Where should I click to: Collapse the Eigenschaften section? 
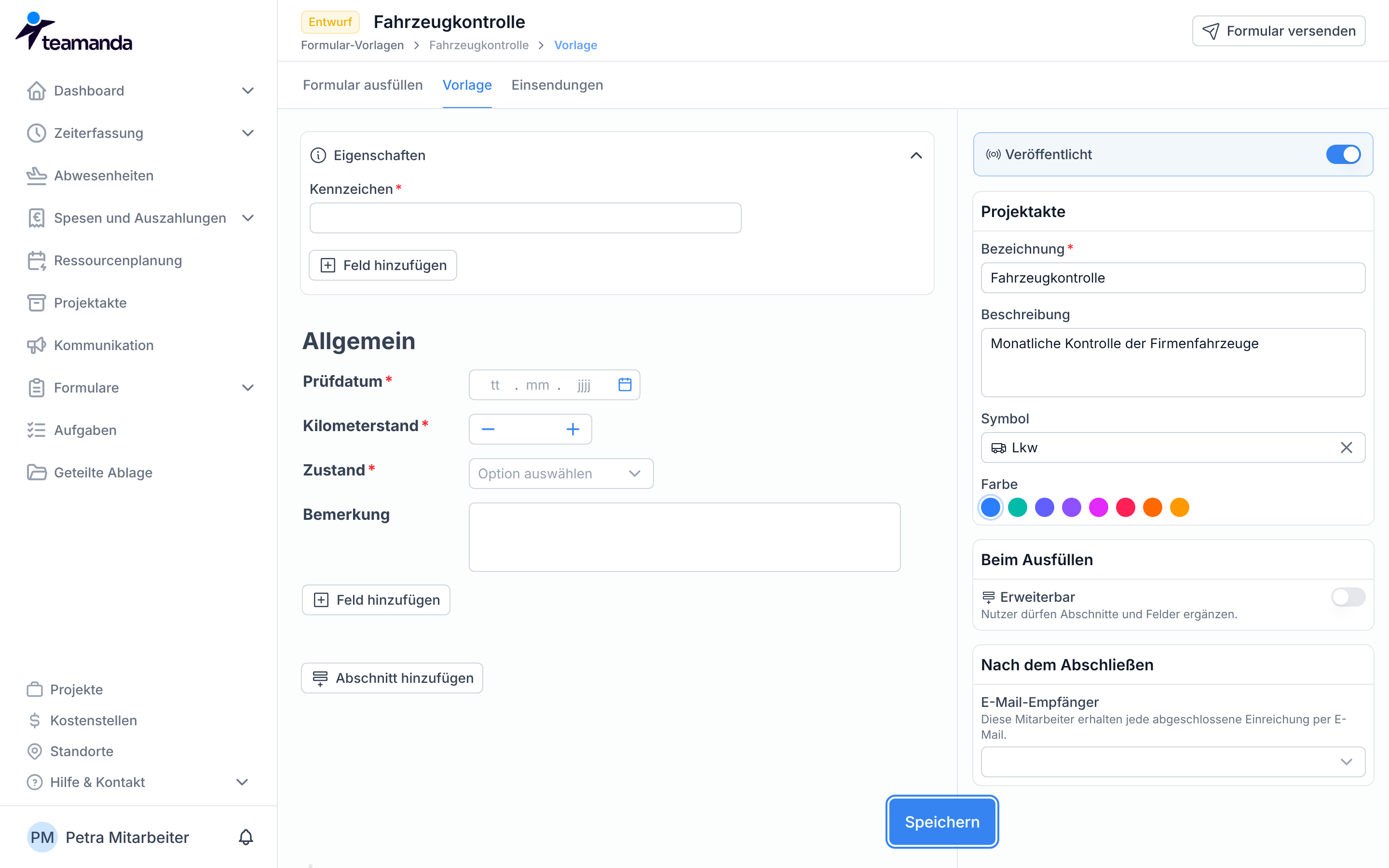917,156
